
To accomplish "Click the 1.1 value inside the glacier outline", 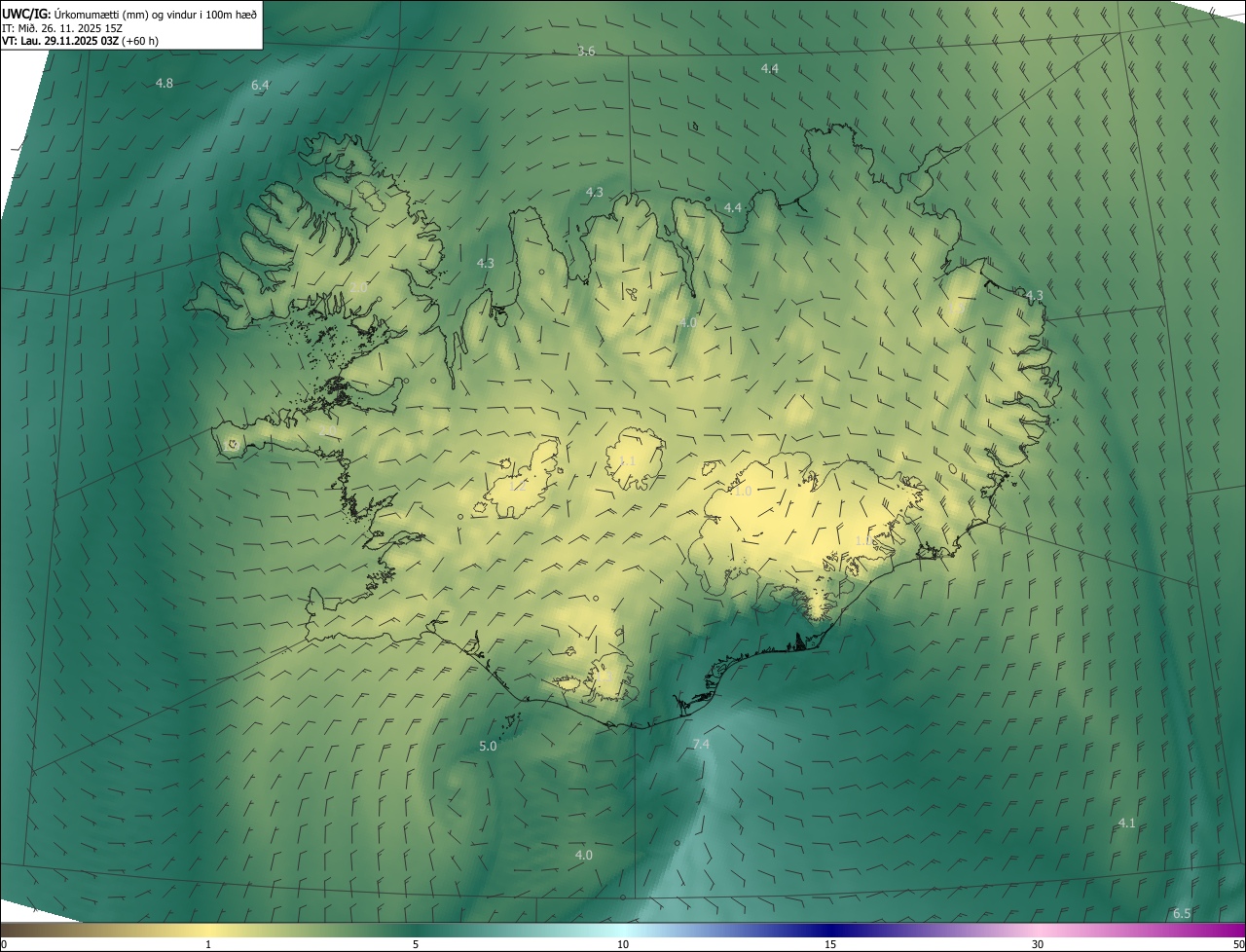I will click(x=627, y=461).
